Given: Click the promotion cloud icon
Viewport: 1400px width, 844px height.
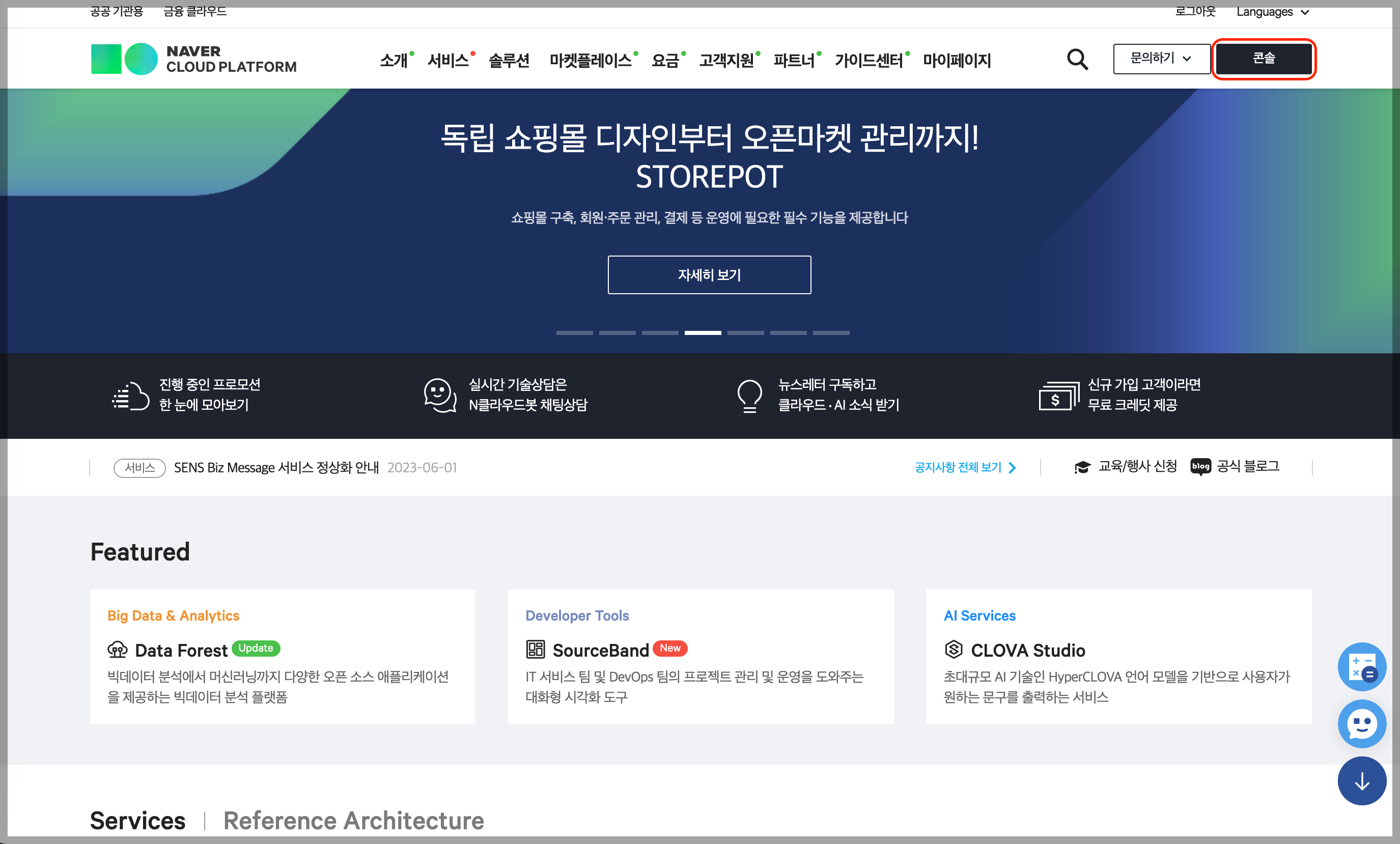Looking at the screenshot, I should coord(130,396).
